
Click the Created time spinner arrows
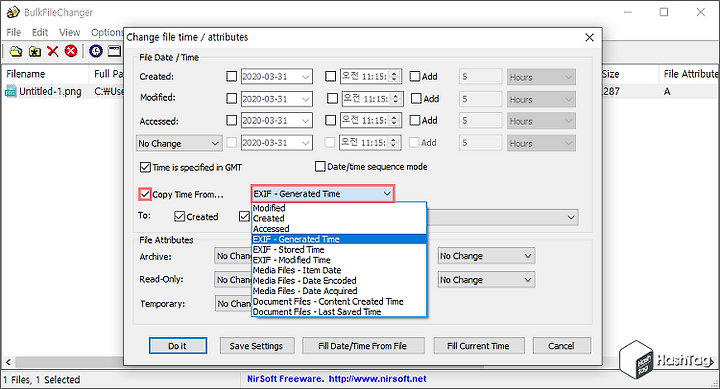(394, 77)
